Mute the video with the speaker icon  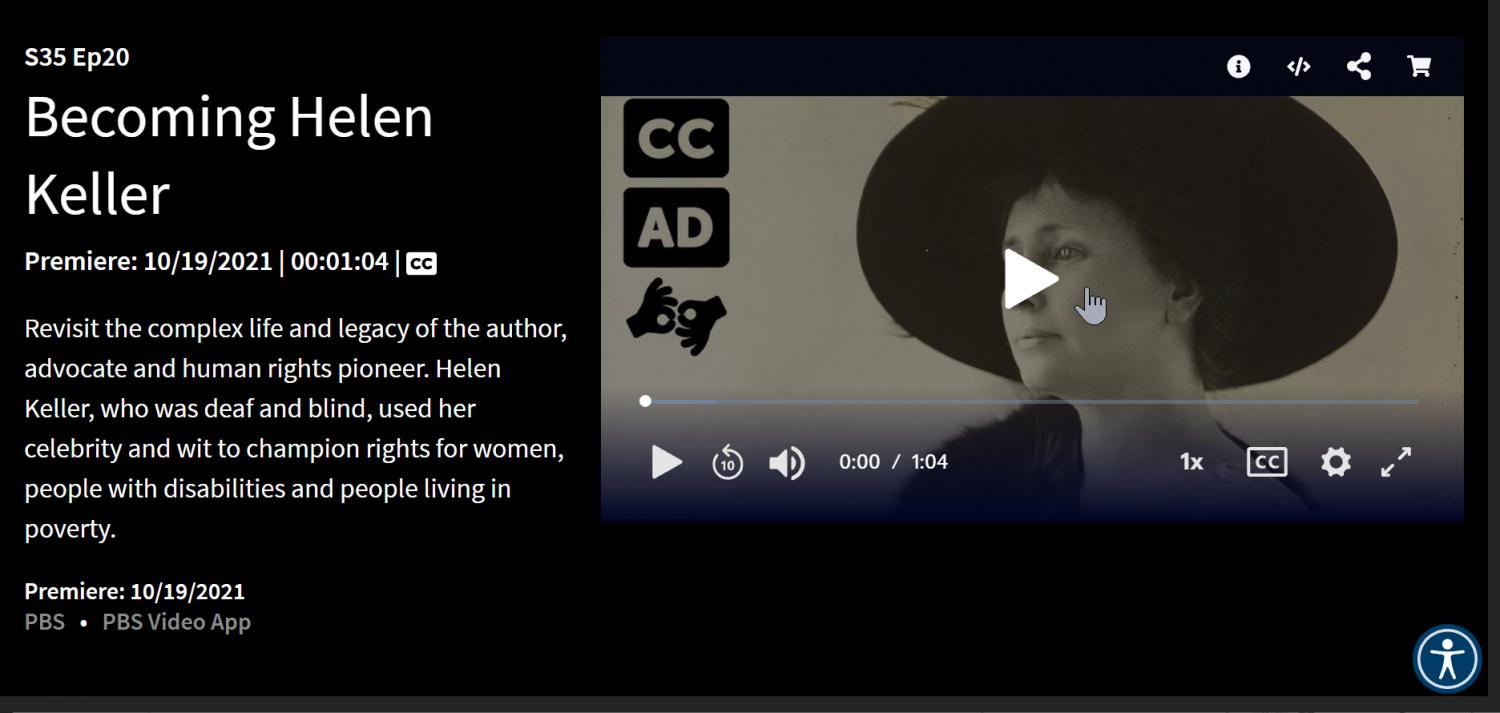[x=787, y=462]
